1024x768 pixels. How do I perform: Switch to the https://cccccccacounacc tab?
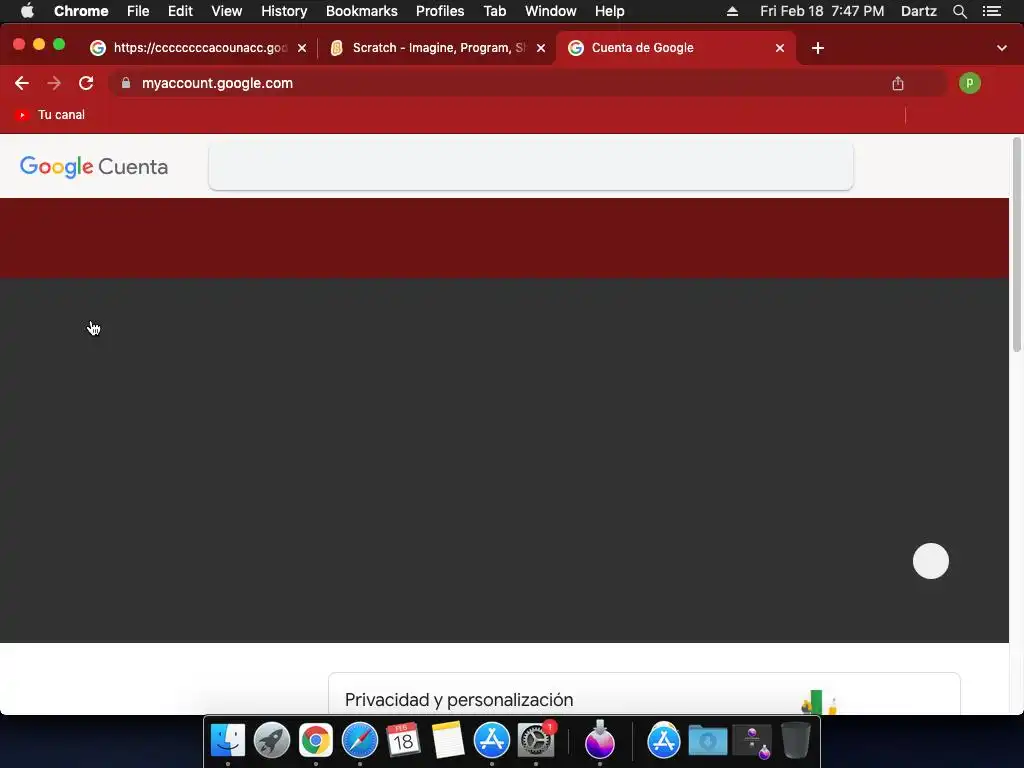pos(199,48)
